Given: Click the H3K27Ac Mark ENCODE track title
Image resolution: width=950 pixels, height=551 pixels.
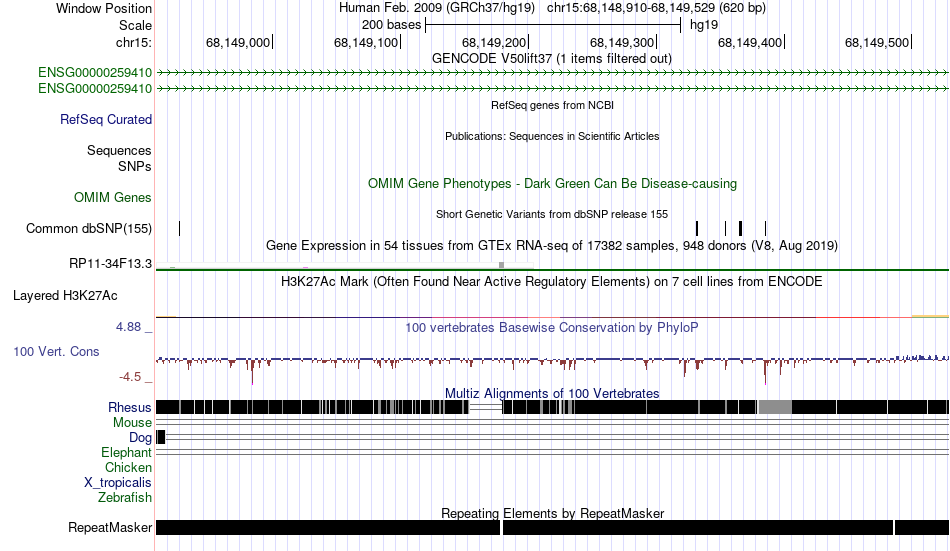Looking at the screenshot, I should click(552, 282).
